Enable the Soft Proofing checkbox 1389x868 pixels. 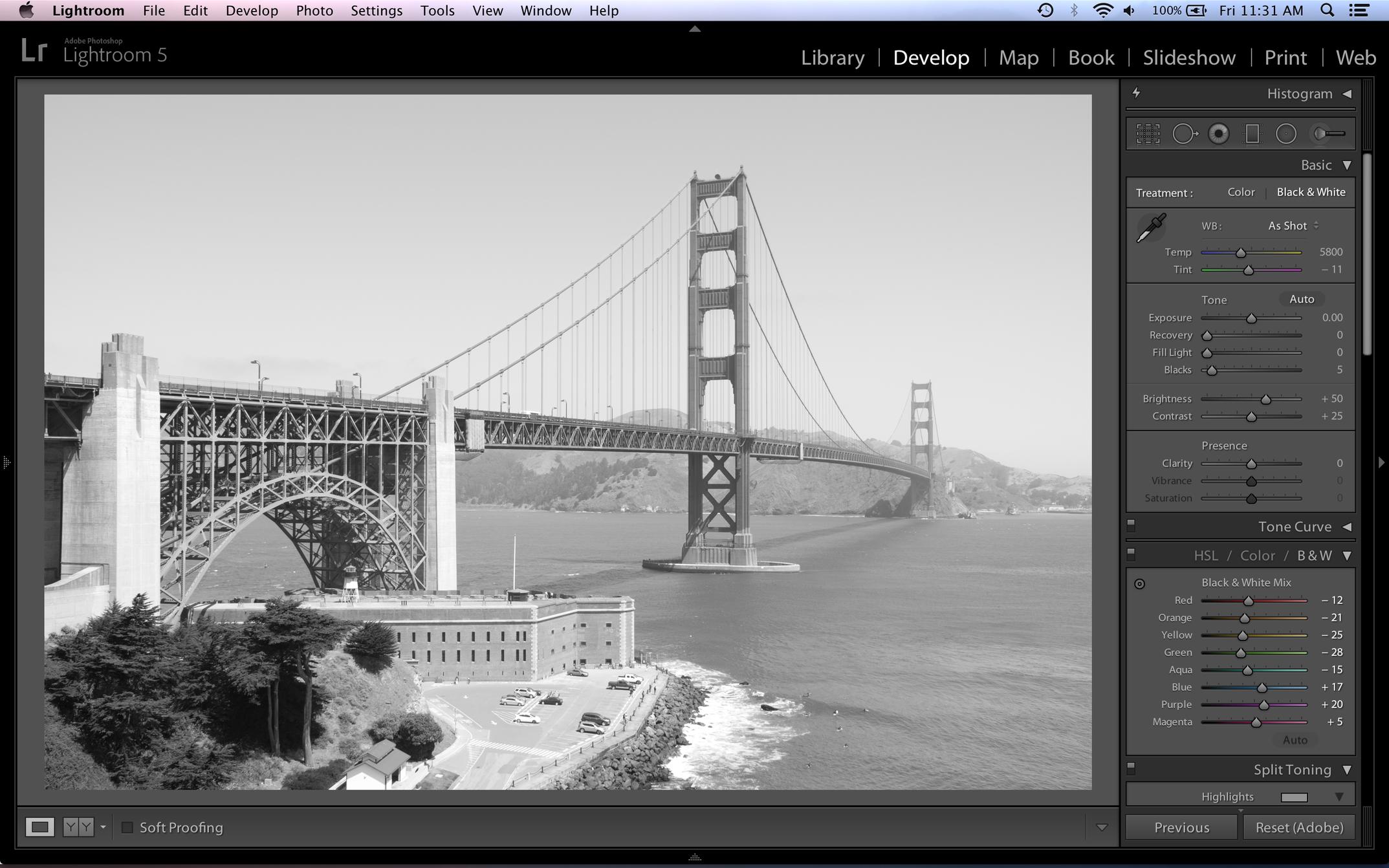(127, 827)
